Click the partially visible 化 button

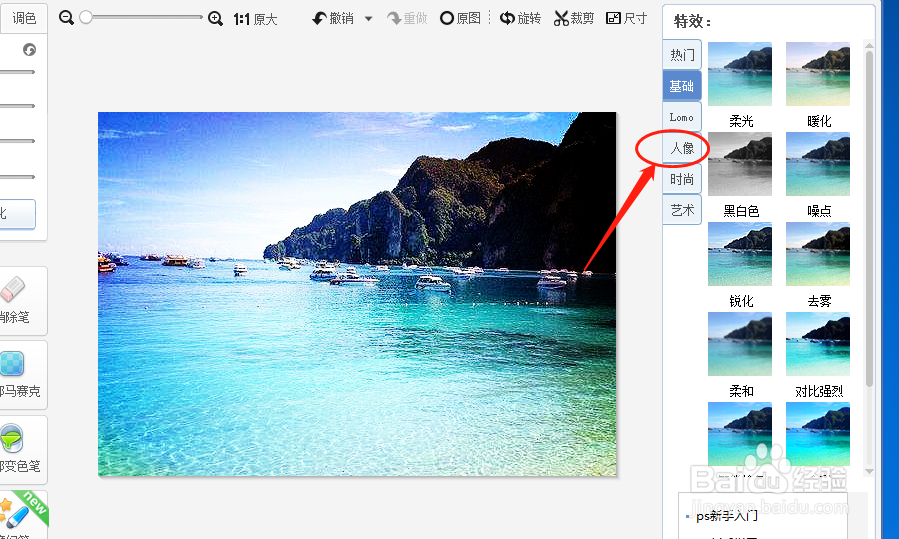click(x=17, y=214)
